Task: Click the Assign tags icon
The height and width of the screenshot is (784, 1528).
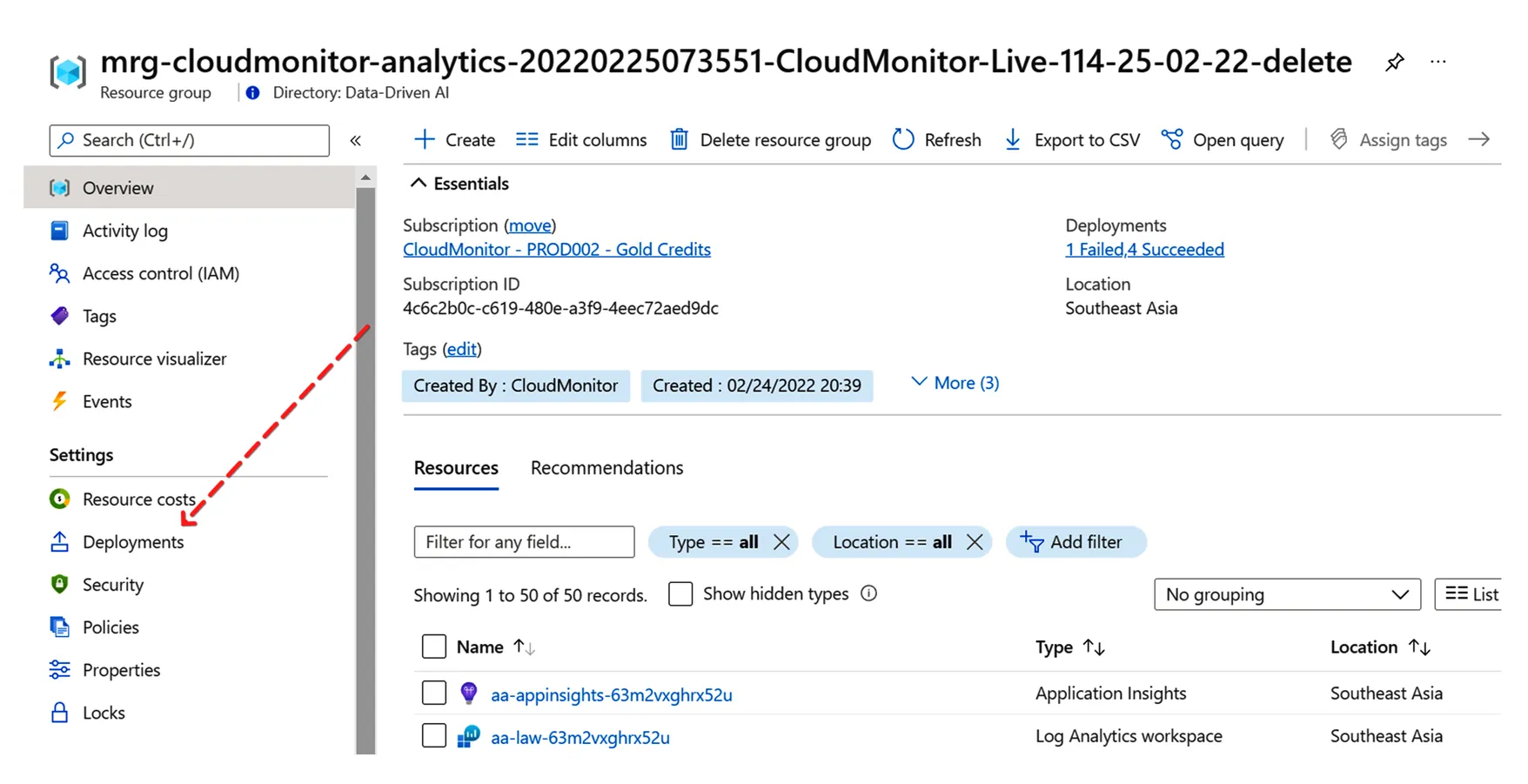Action: tap(1339, 139)
